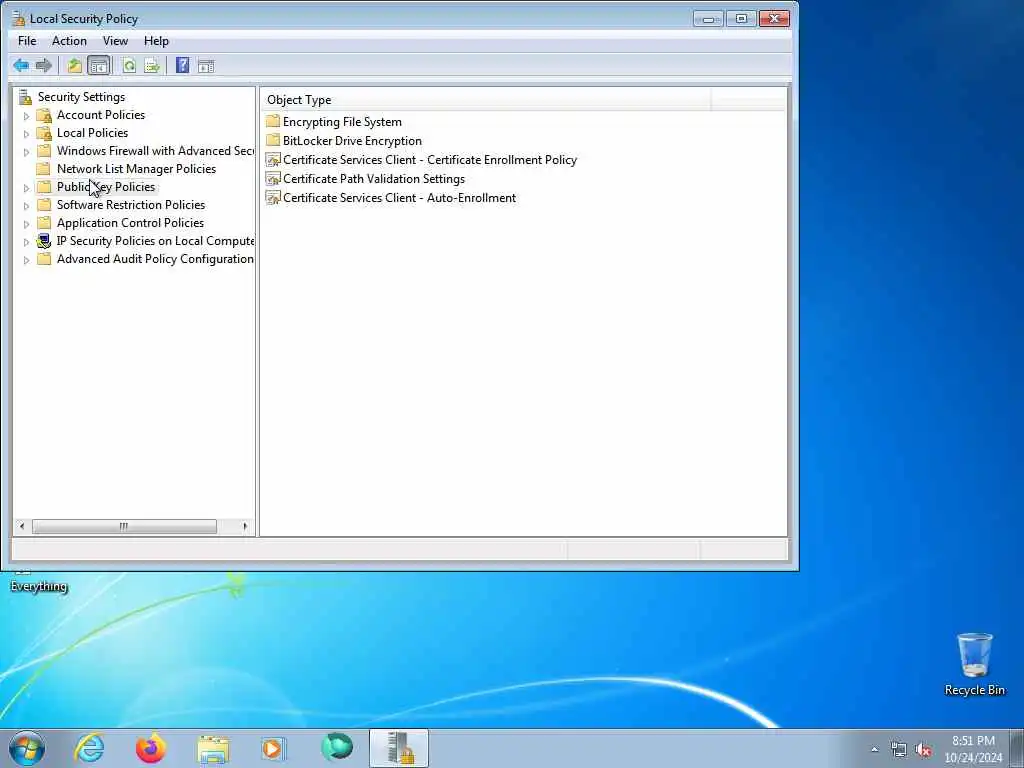Launch Firefox from taskbar
The image size is (1024, 768).
(150, 748)
